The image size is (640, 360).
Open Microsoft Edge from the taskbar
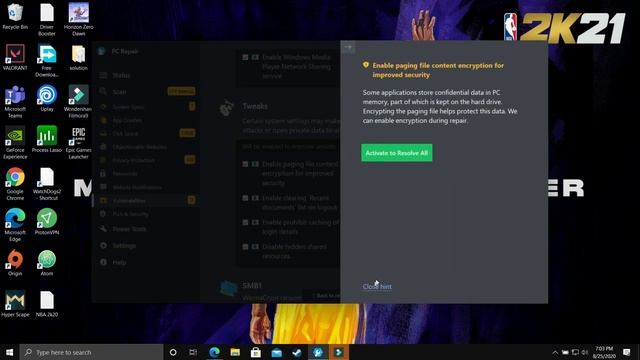point(214,352)
